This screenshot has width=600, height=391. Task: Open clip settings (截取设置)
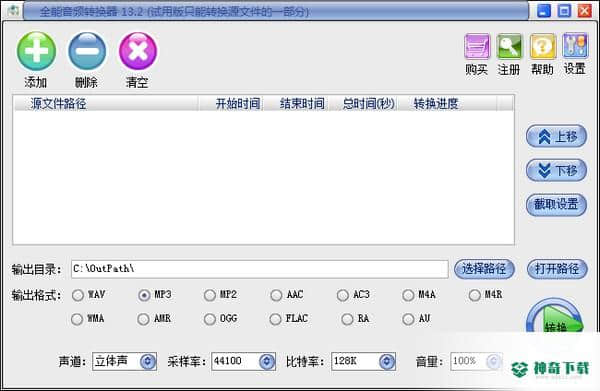point(556,204)
